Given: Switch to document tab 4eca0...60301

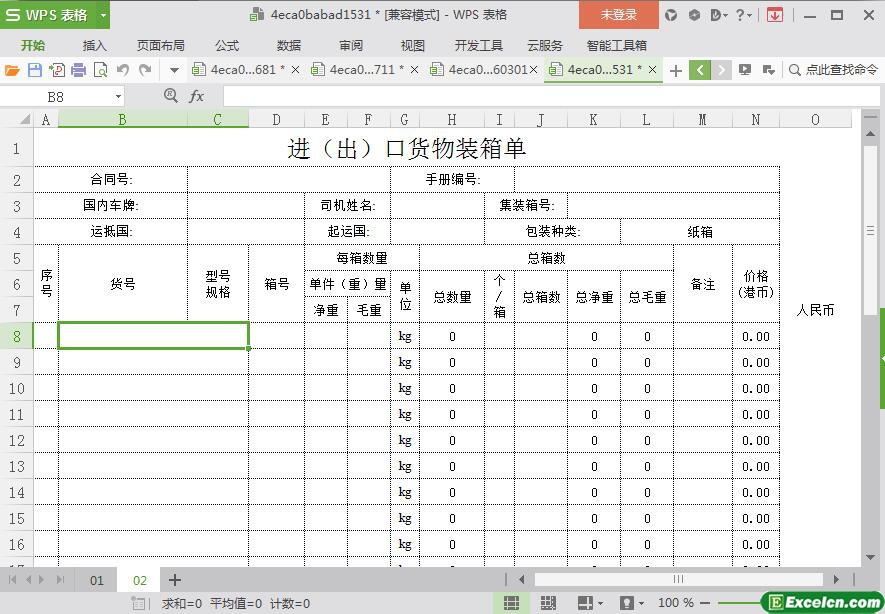Looking at the screenshot, I should 480,70.
